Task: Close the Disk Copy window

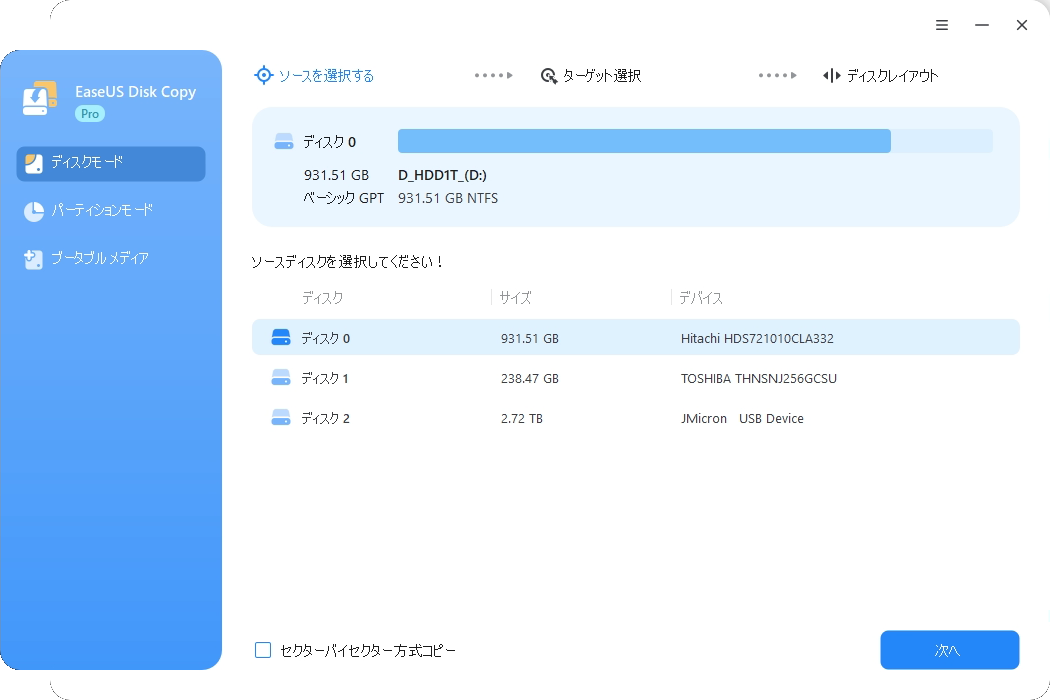Action: click(1022, 25)
